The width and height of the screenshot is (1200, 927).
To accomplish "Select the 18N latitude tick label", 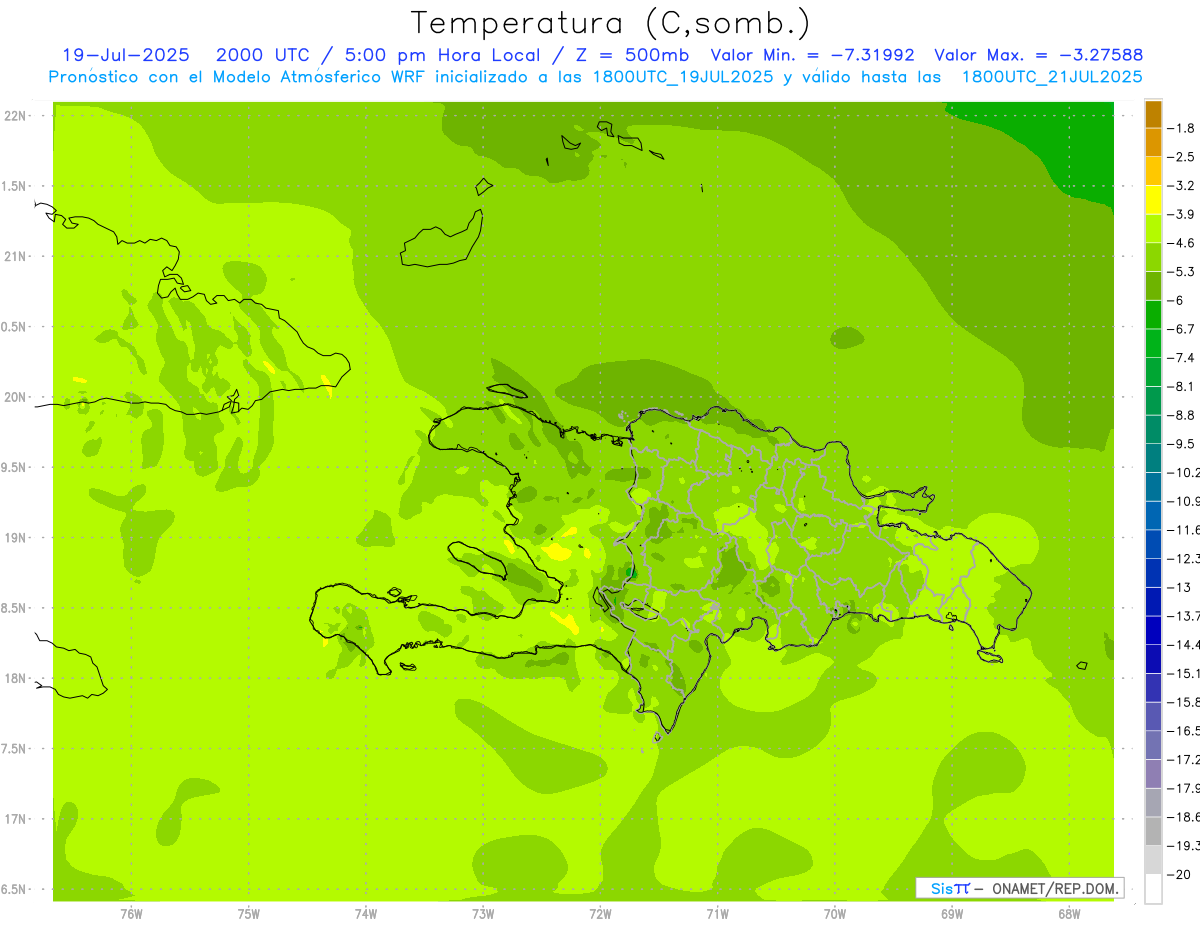I will click(16, 678).
